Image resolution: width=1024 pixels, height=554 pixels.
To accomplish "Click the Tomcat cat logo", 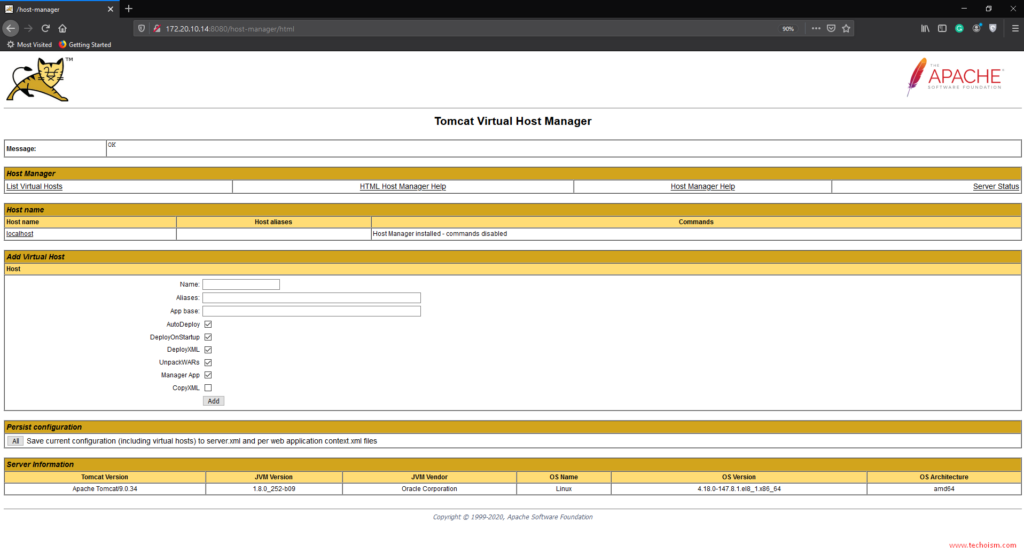I will pos(40,79).
